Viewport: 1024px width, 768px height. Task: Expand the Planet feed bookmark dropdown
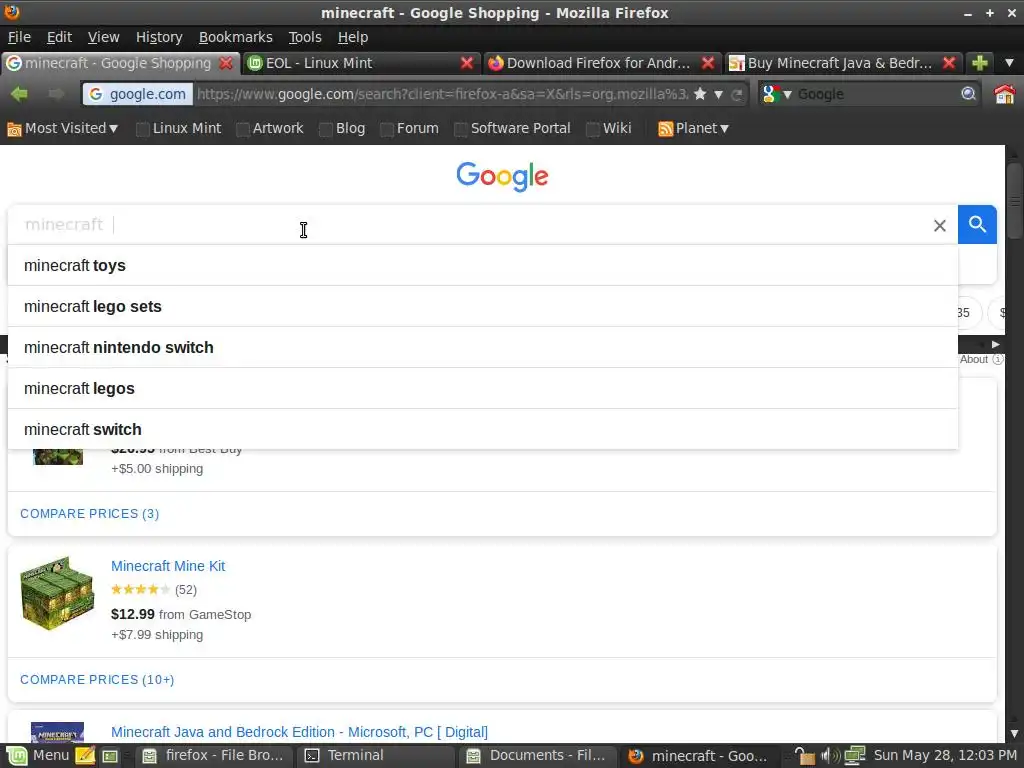tap(694, 129)
